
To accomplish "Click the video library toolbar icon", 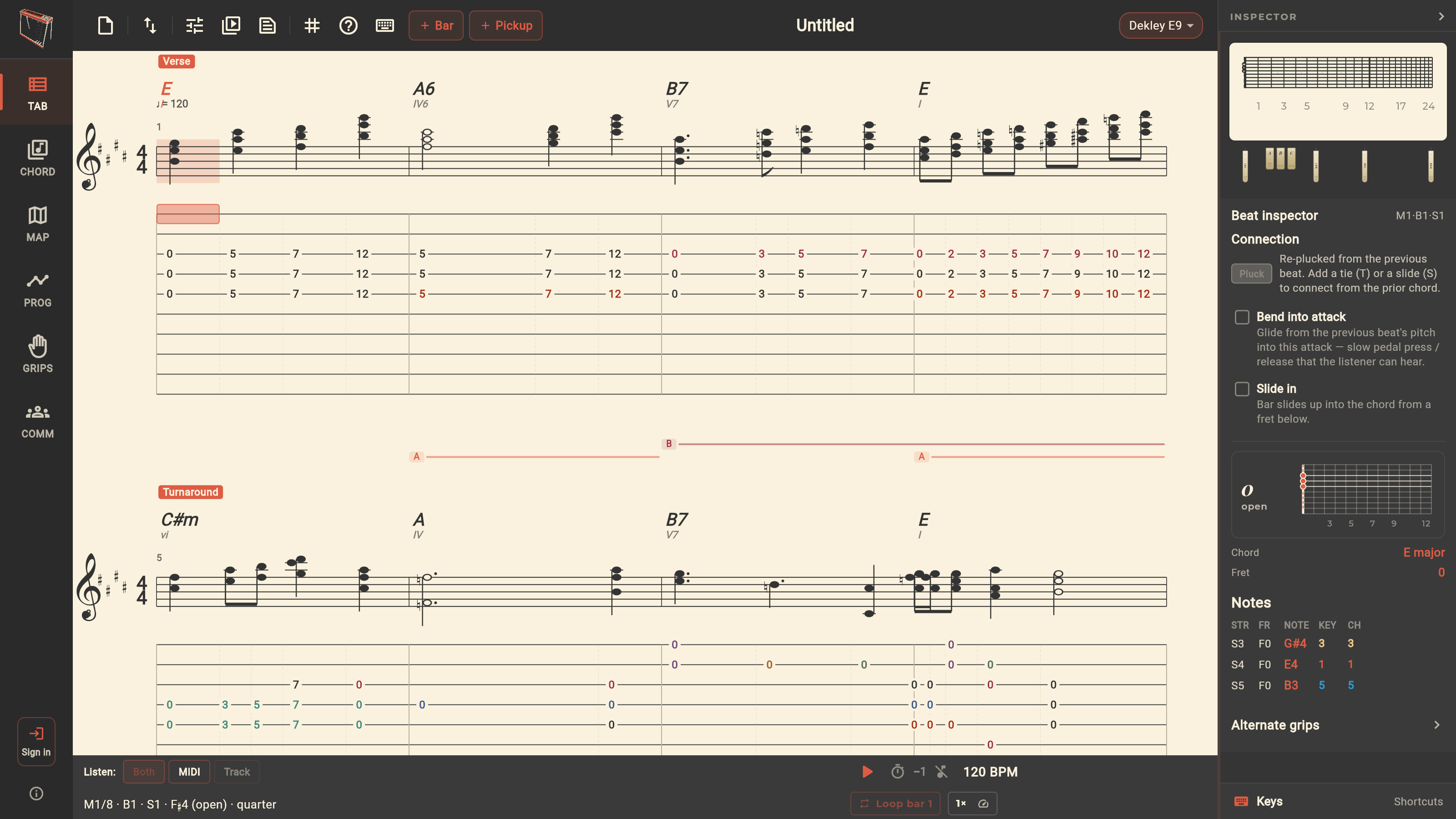I will [231, 25].
